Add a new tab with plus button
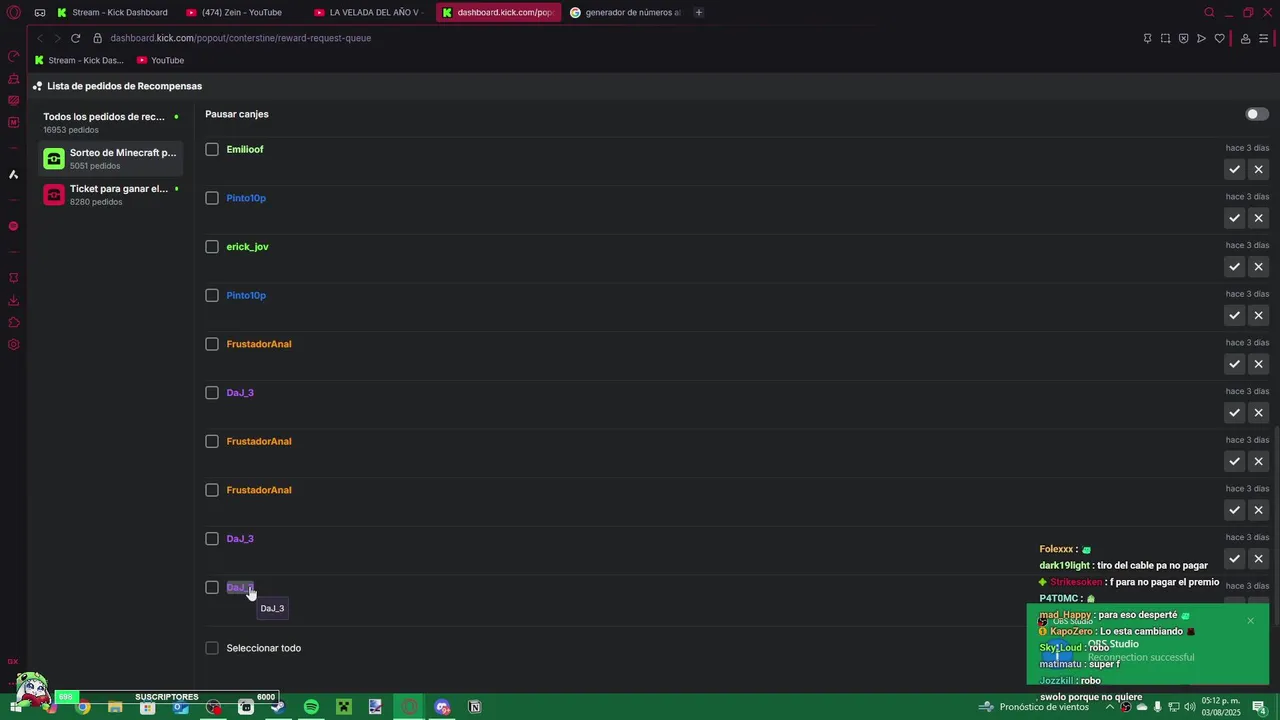The height and width of the screenshot is (720, 1280). point(698,13)
